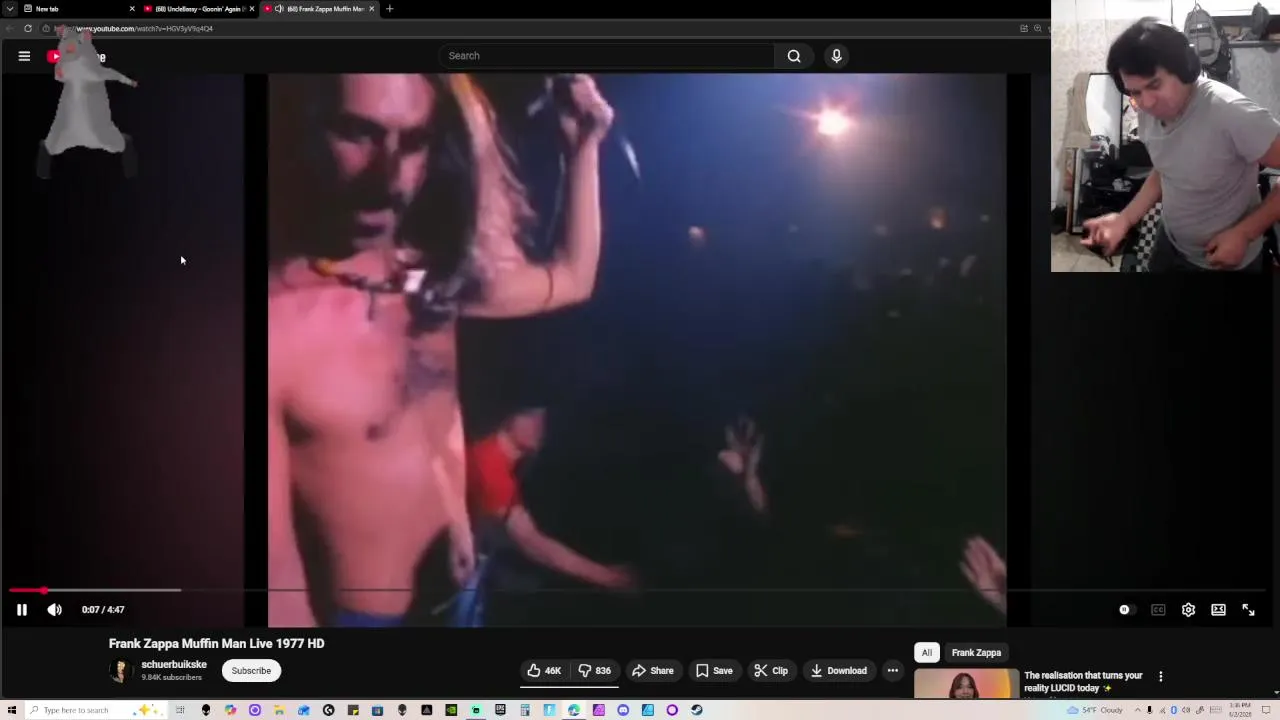Screen dimensions: 1280x720
Task: Subscribe to schuerbuikske channel
Action: coord(251,671)
